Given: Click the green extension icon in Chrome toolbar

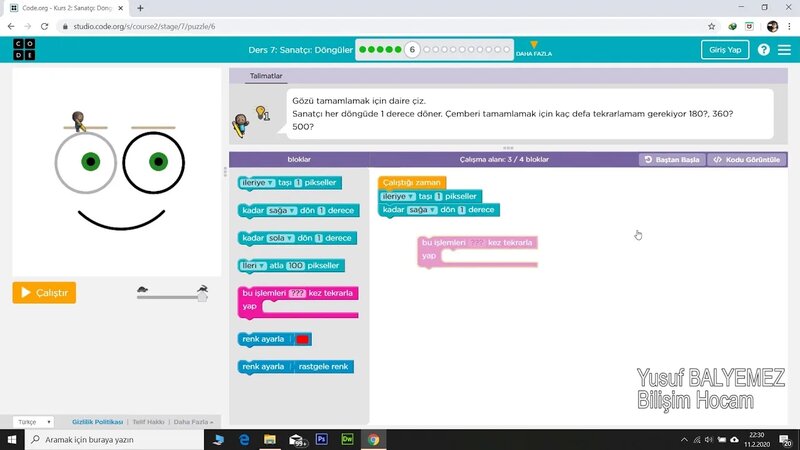Looking at the screenshot, I should pos(732,27).
